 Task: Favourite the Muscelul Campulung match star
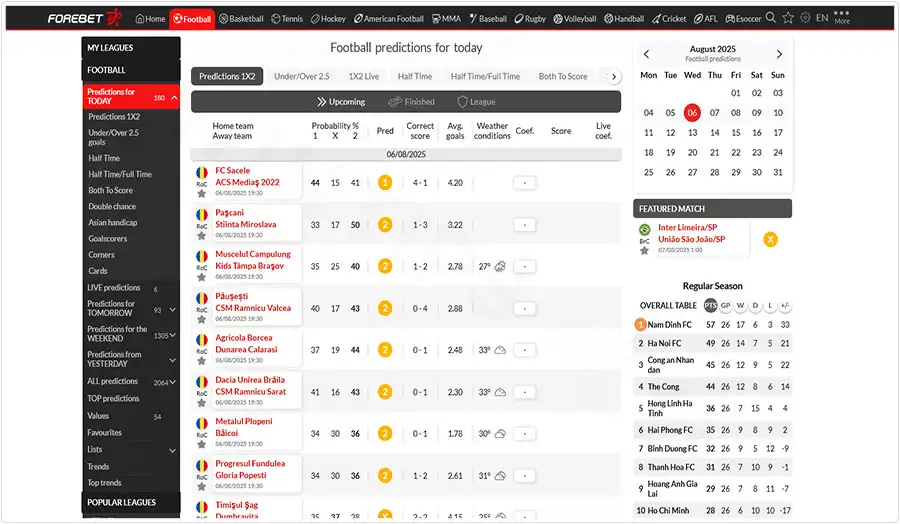201,277
